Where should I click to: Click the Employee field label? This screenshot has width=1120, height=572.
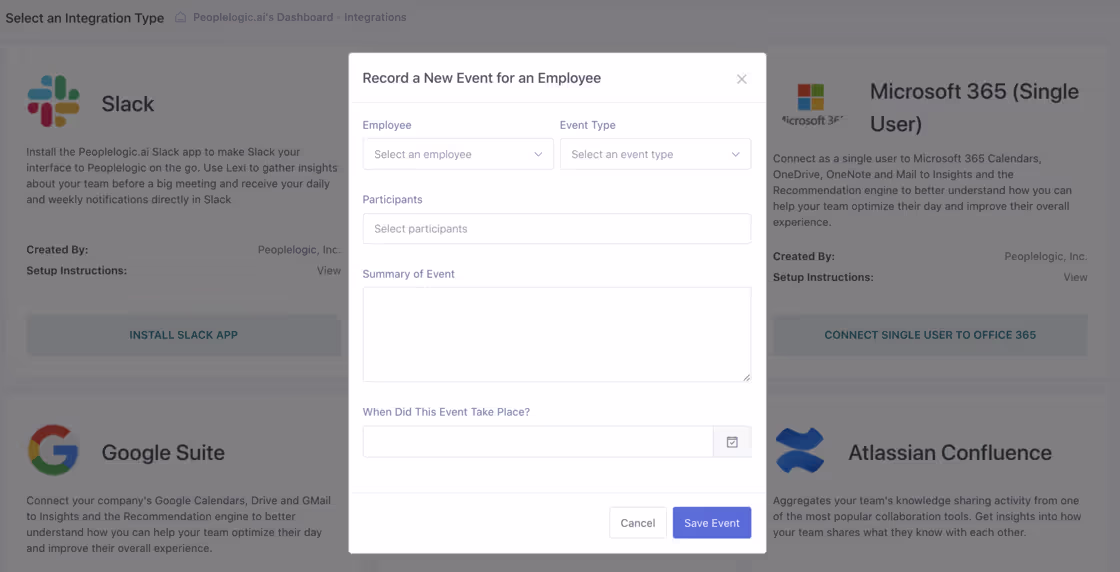[x=387, y=125]
